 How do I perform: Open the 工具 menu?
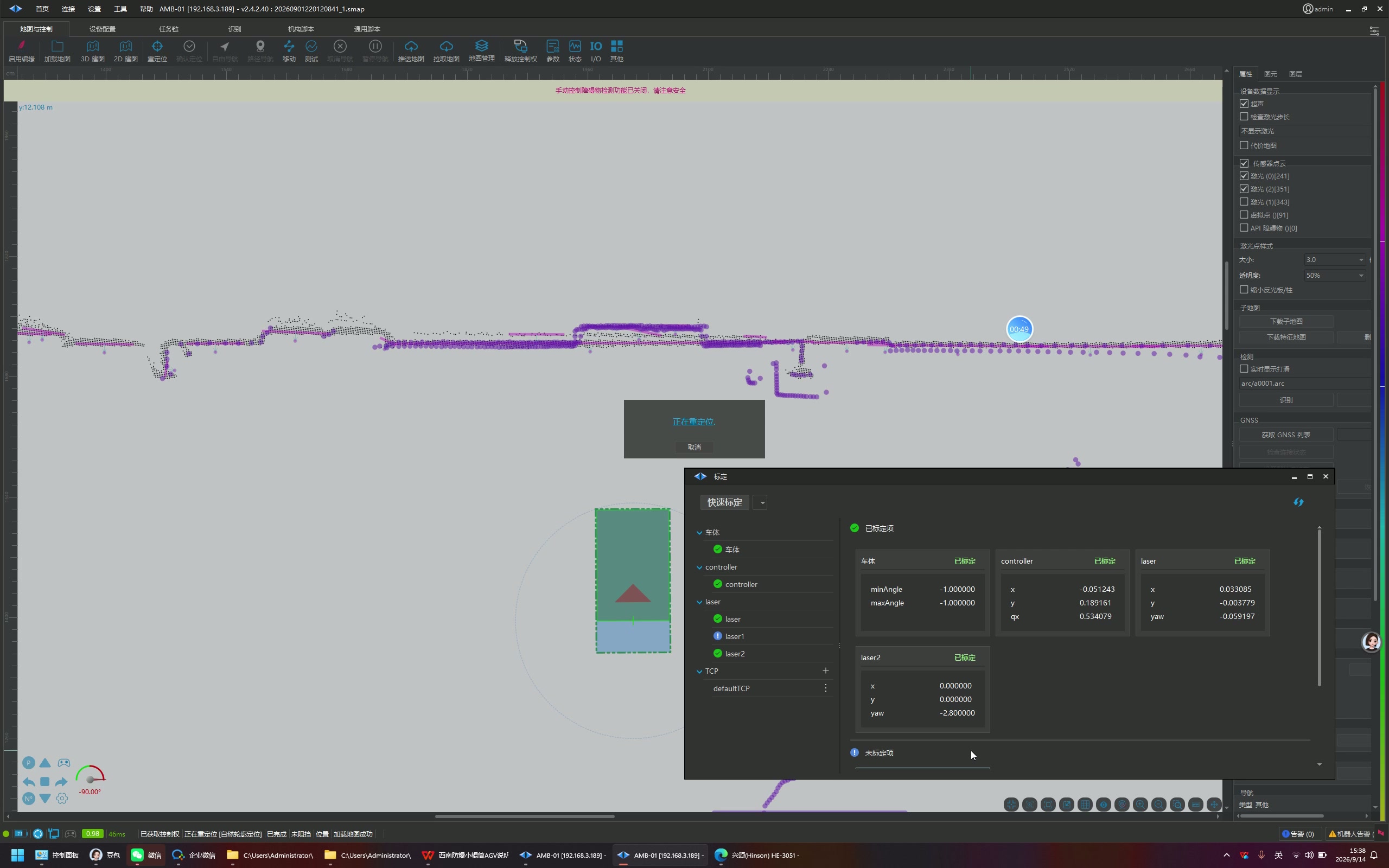(x=120, y=9)
